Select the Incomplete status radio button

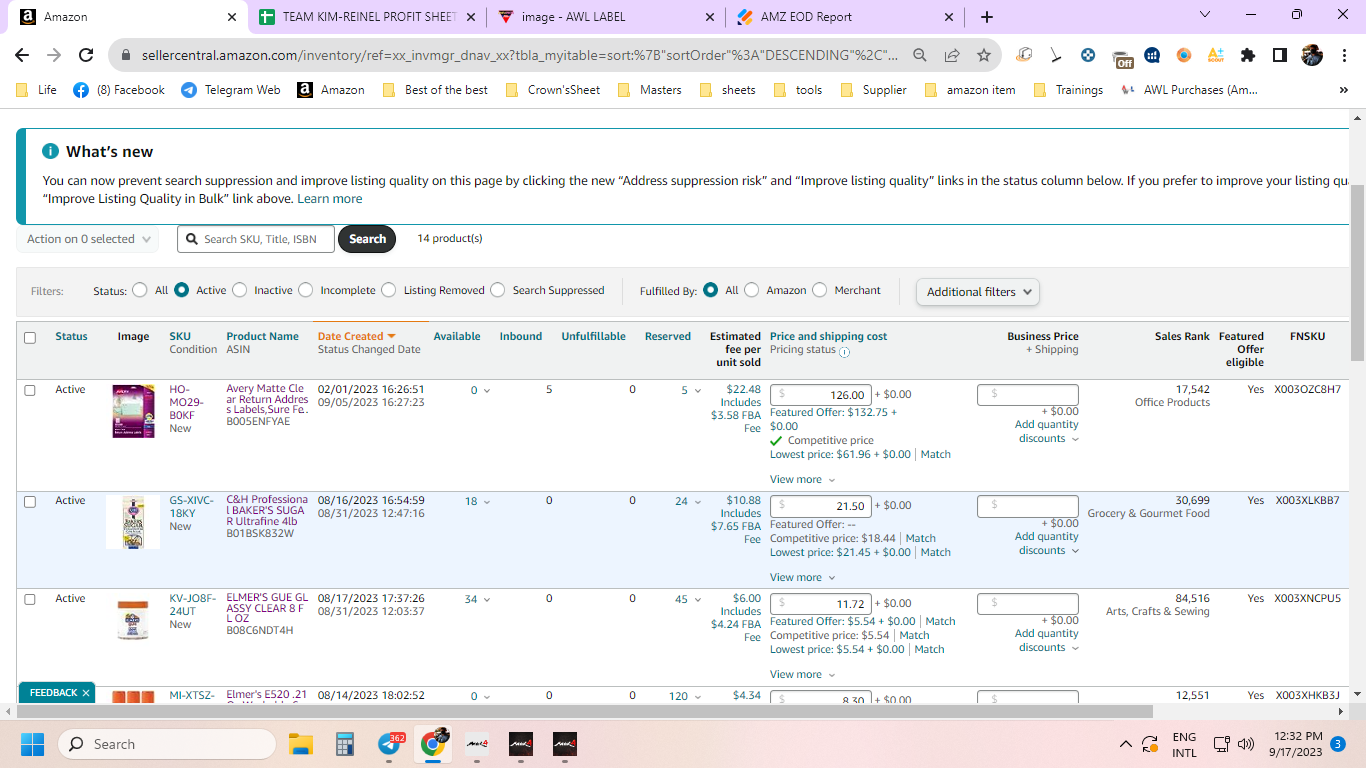point(305,290)
